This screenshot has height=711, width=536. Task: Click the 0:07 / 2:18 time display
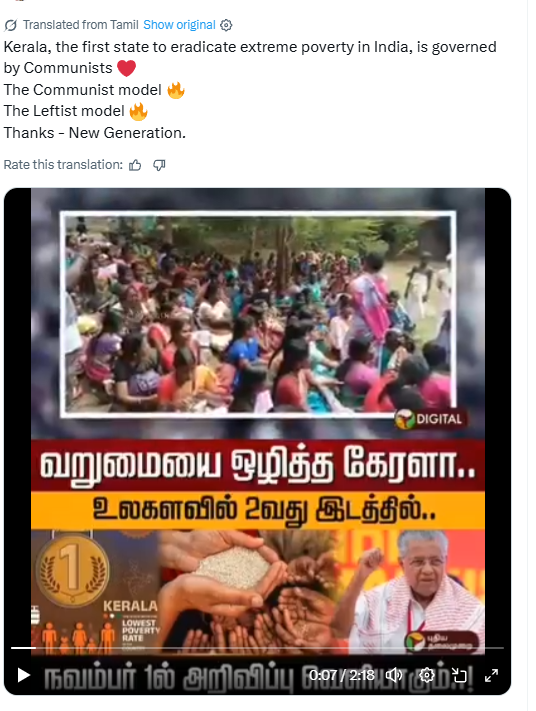pos(342,676)
